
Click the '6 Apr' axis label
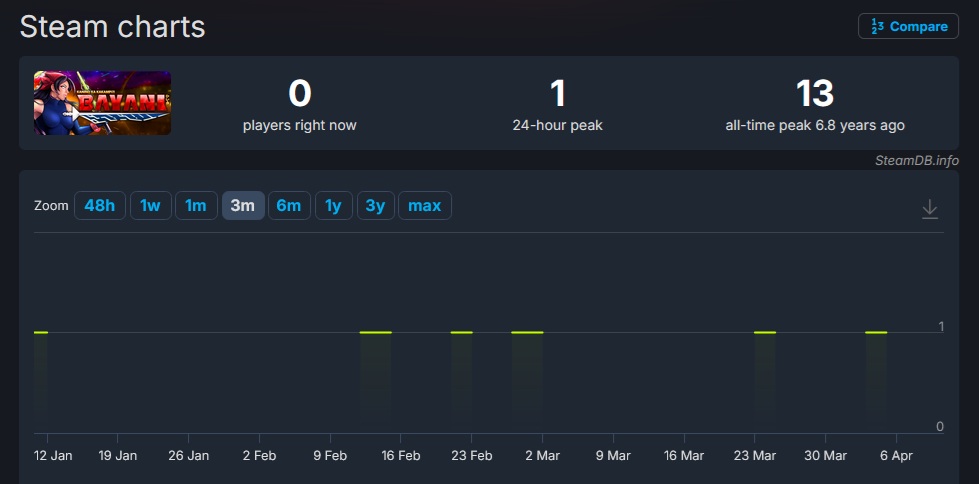coord(897,455)
